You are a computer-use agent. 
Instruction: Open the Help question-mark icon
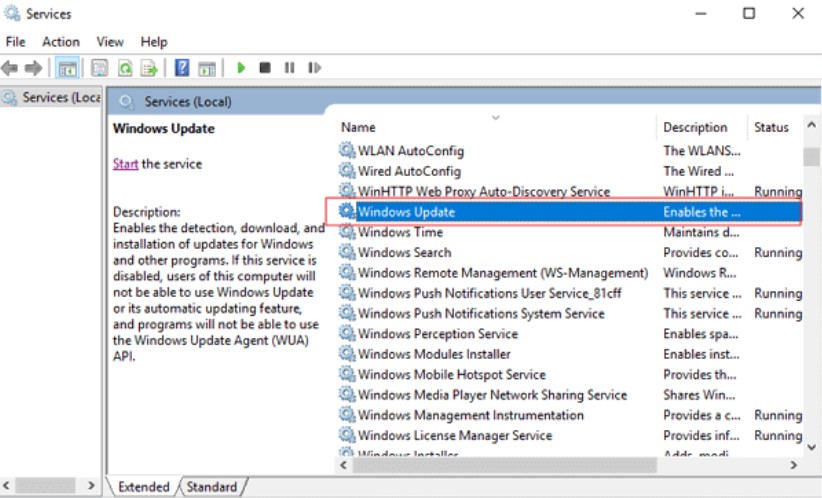[x=182, y=68]
